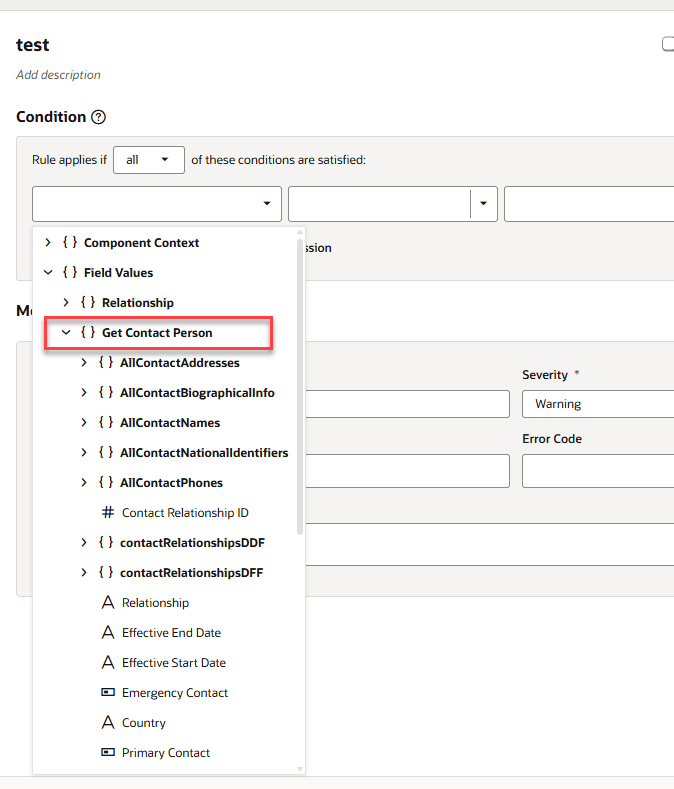Select the Relationship text field leaf
Viewport: 674px width, 789px height.
pos(155,603)
